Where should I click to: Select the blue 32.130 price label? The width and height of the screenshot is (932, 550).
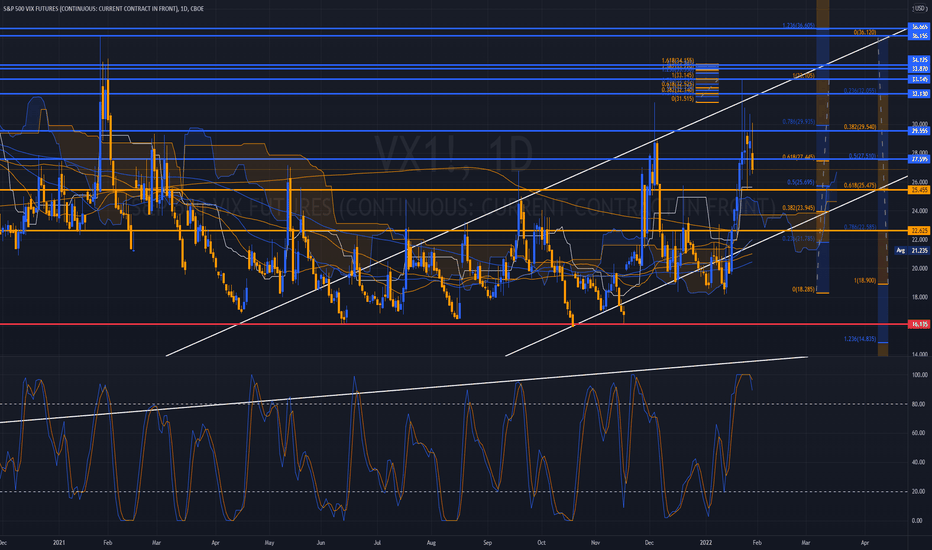pyautogui.click(x=920, y=94)
